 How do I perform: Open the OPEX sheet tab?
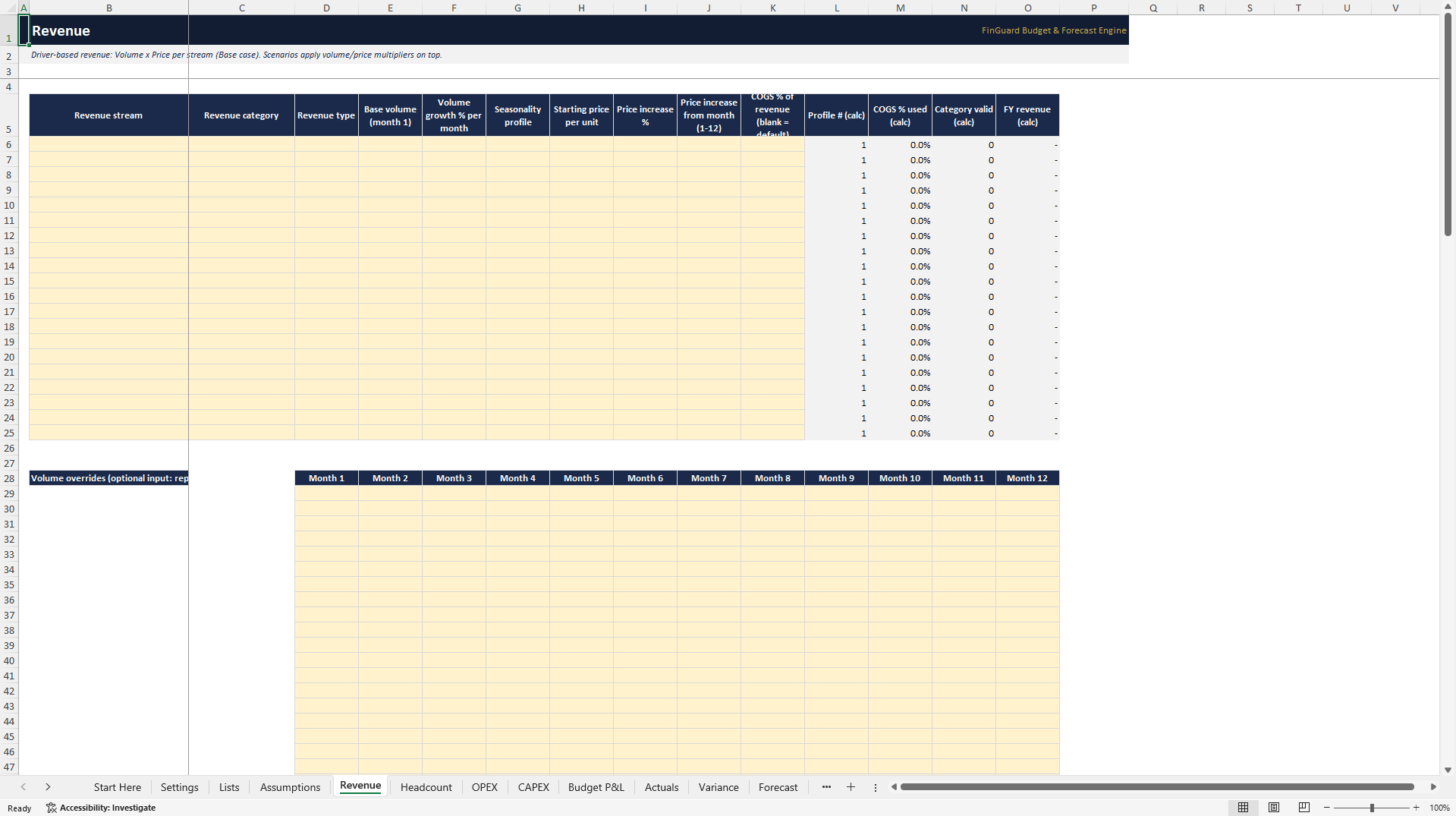(485, 787)
